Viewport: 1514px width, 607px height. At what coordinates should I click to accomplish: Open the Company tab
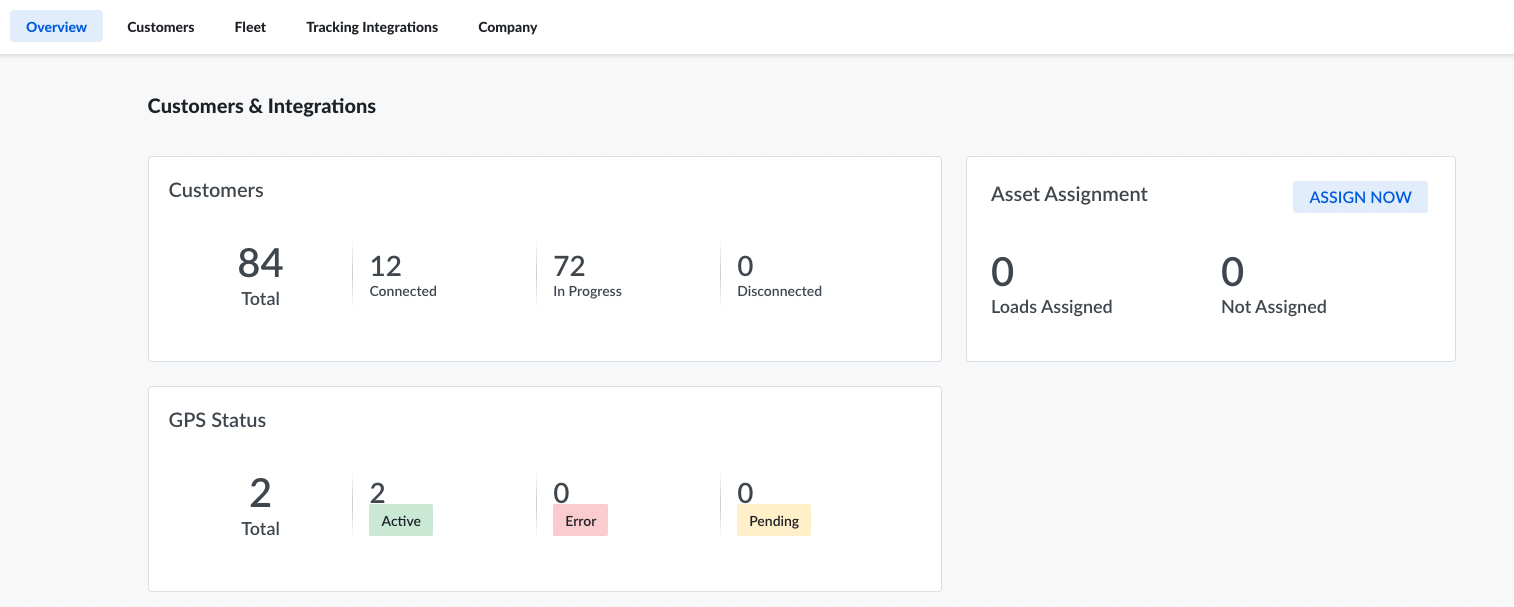pyautogui.click(x=507, y=27)
